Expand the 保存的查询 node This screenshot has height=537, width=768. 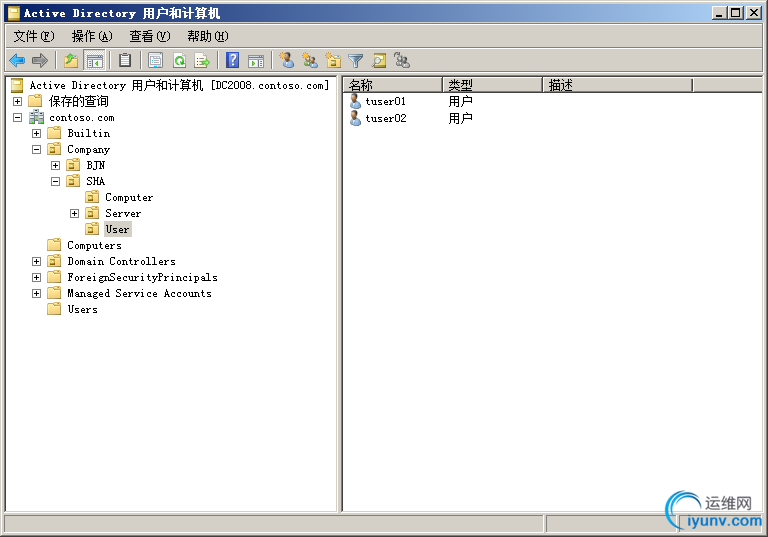click(17, 101)
